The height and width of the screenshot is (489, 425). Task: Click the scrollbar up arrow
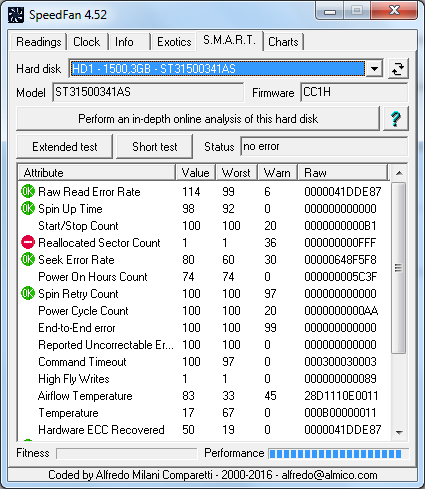(399, 173)
